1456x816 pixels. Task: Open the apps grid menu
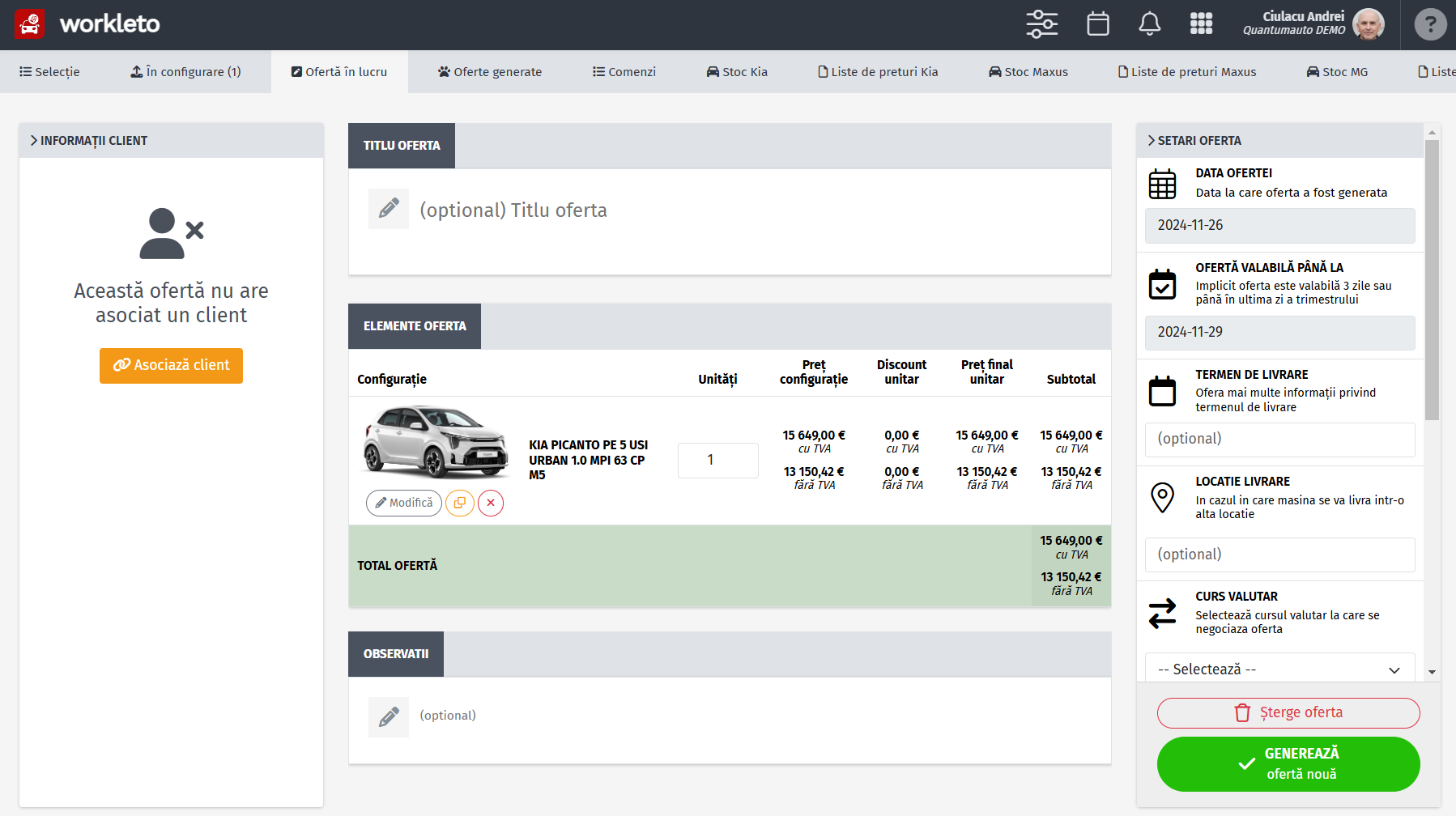[1202, 24]
